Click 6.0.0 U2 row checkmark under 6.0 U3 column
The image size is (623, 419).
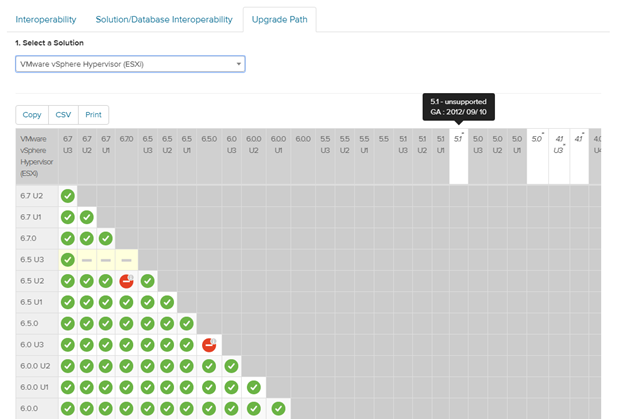click(x=231, y=366)
